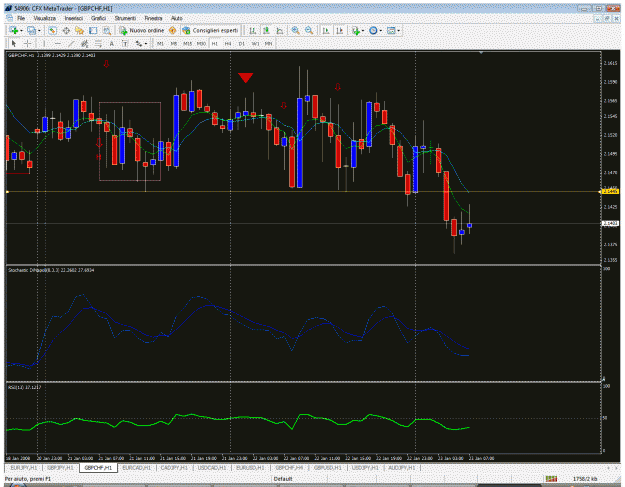Toggle the Consiglieri esperti button
The height and width of the screenshot is (487, 625).
[210, 30]
